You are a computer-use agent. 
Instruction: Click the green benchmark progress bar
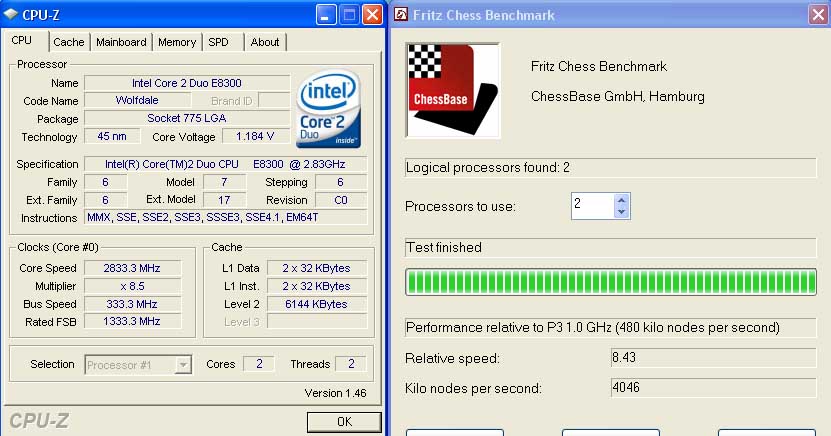tap(611, 282)
